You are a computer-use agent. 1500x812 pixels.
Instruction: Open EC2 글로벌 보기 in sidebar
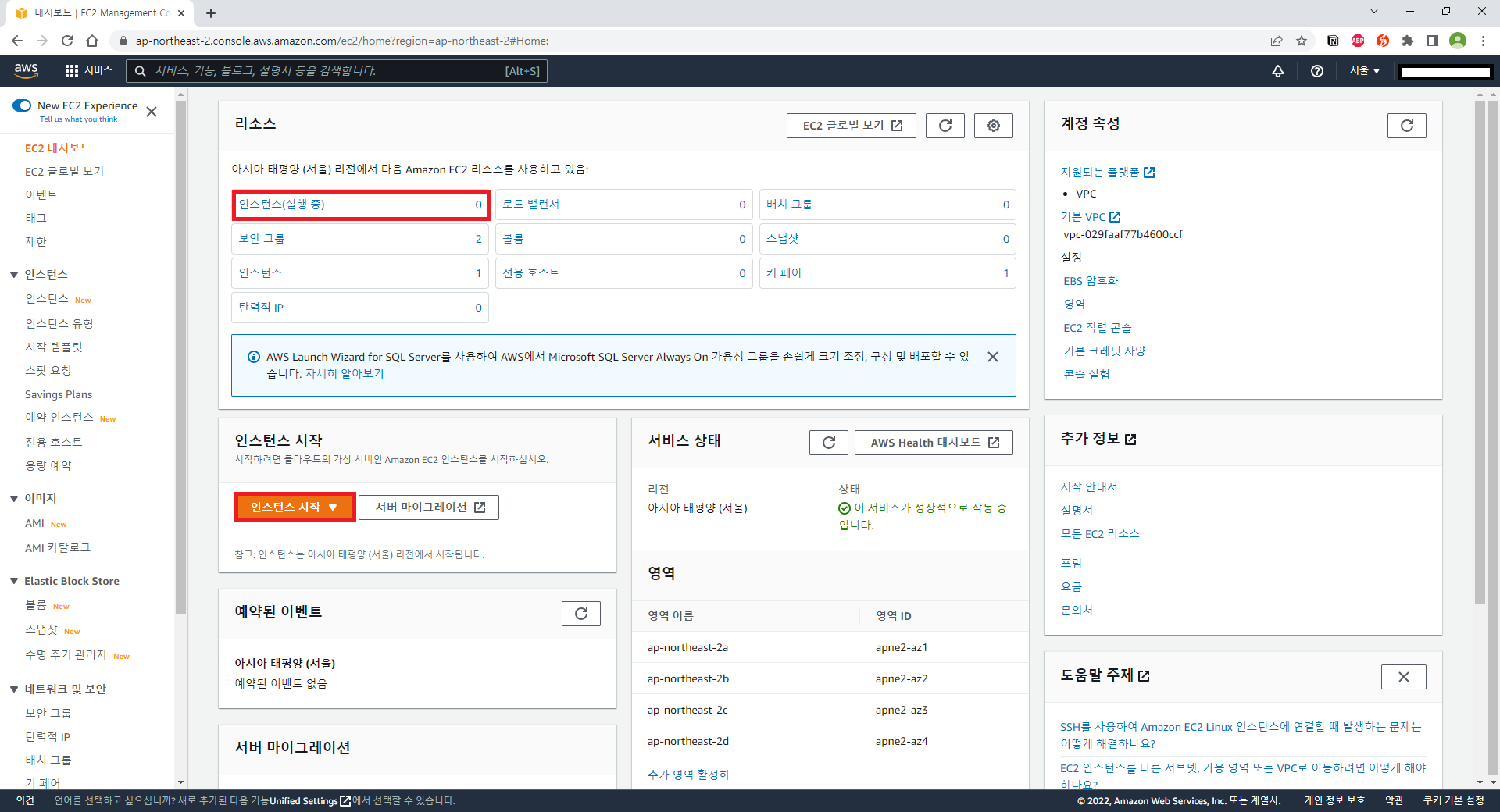[x=64, y=171]
